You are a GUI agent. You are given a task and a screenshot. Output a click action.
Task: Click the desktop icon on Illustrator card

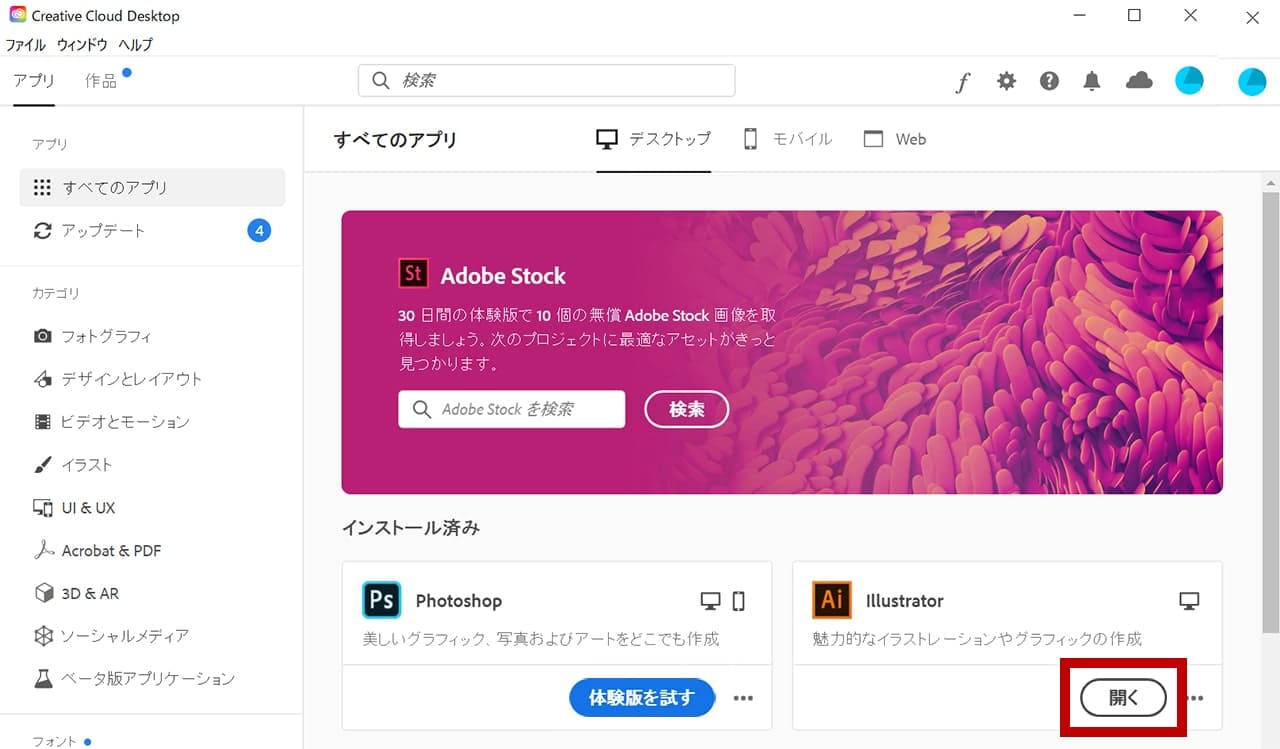coord(1189,601)
